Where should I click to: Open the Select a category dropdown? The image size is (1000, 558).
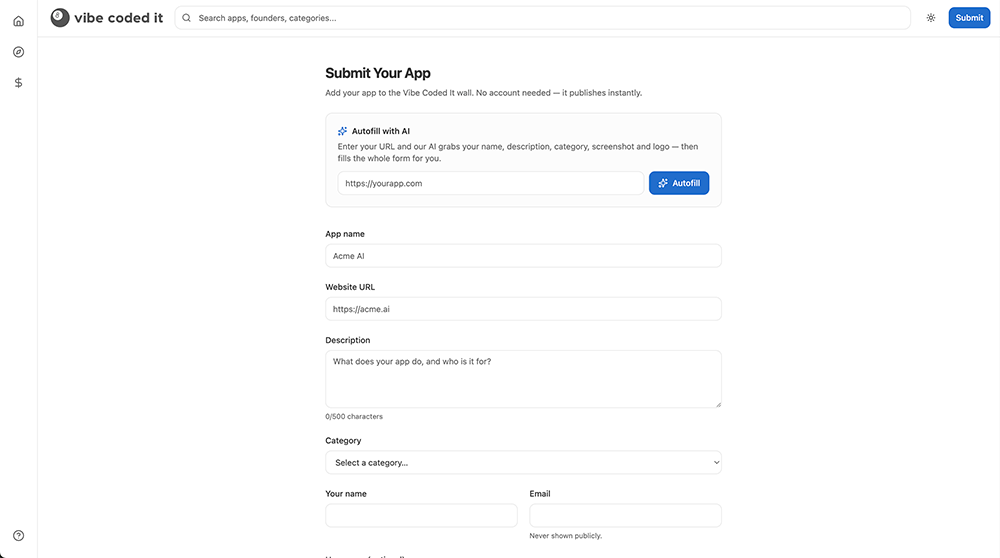(x=523, y=462)
